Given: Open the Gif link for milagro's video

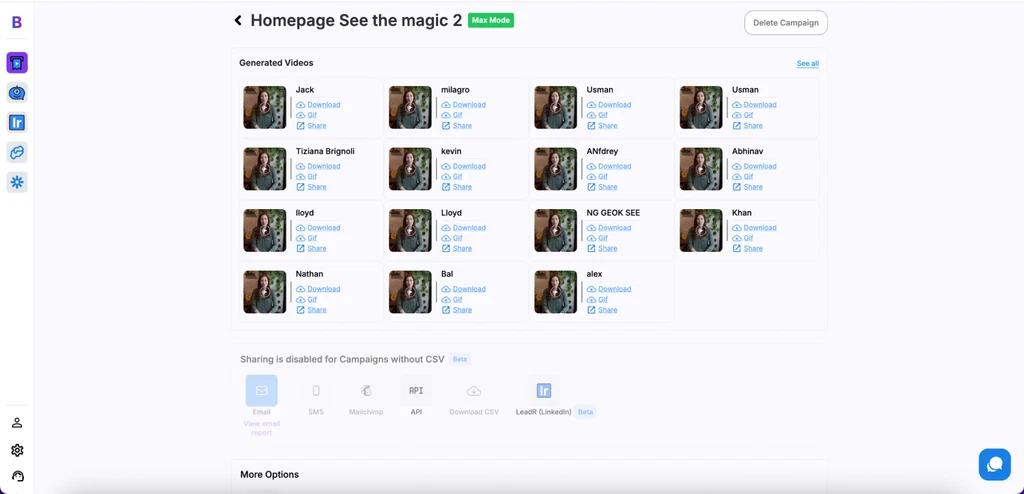Looking at the screenshot, I should coord(457,115).
